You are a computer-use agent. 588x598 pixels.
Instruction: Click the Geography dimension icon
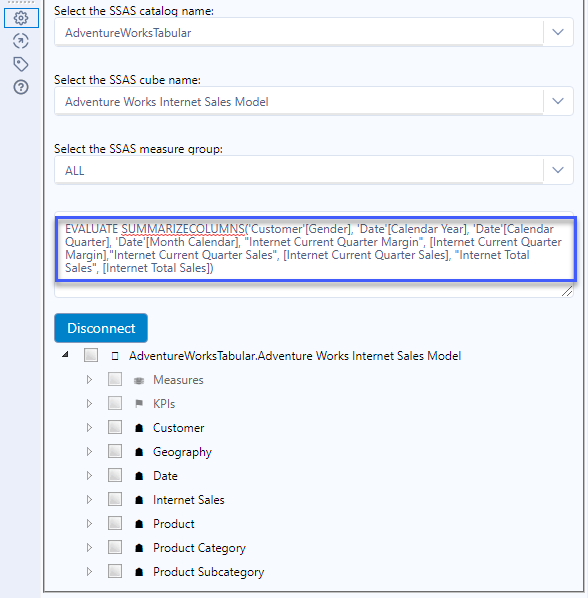(x=139, y=452)
